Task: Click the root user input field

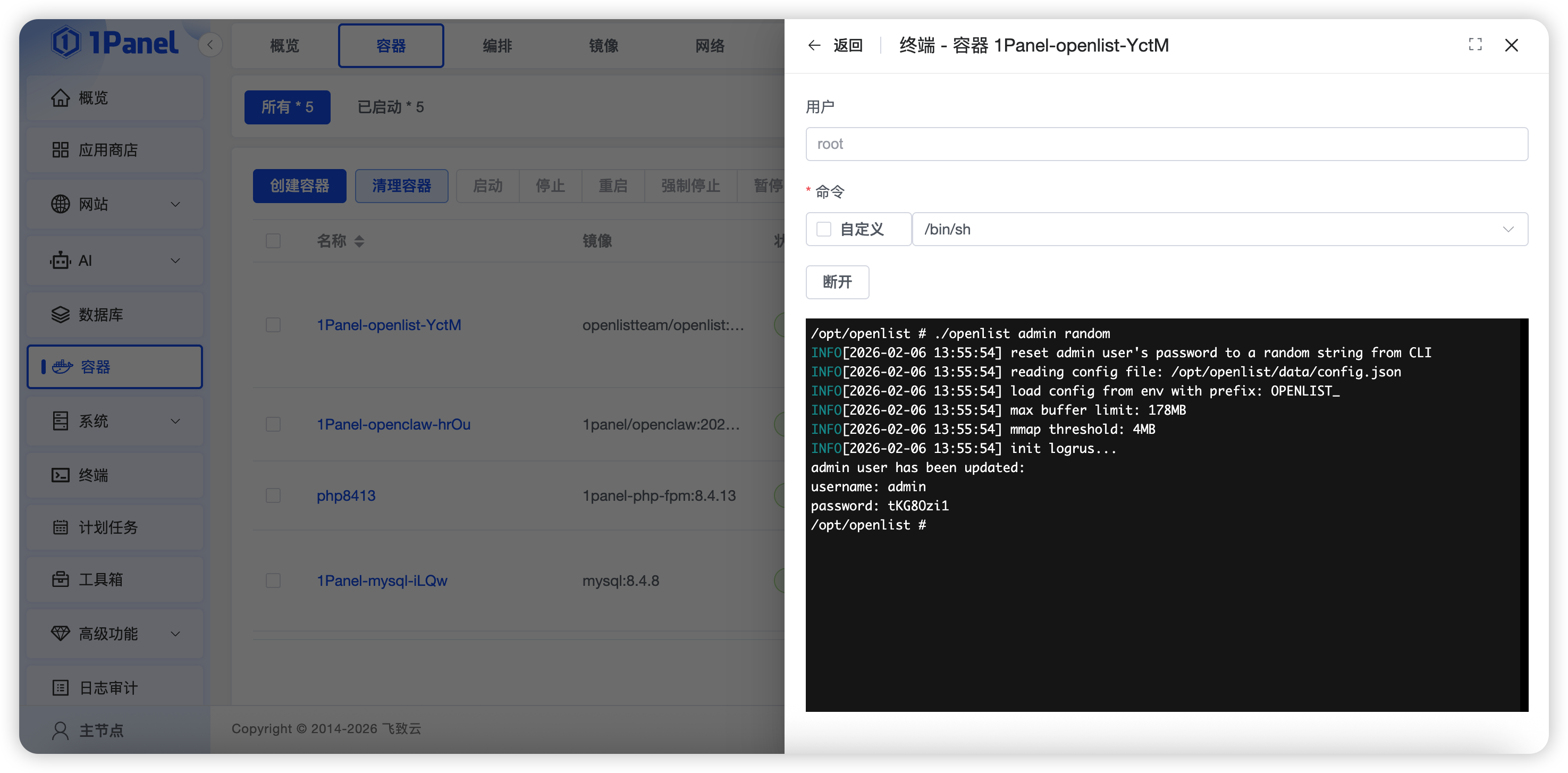Action: click(1166, 144)
